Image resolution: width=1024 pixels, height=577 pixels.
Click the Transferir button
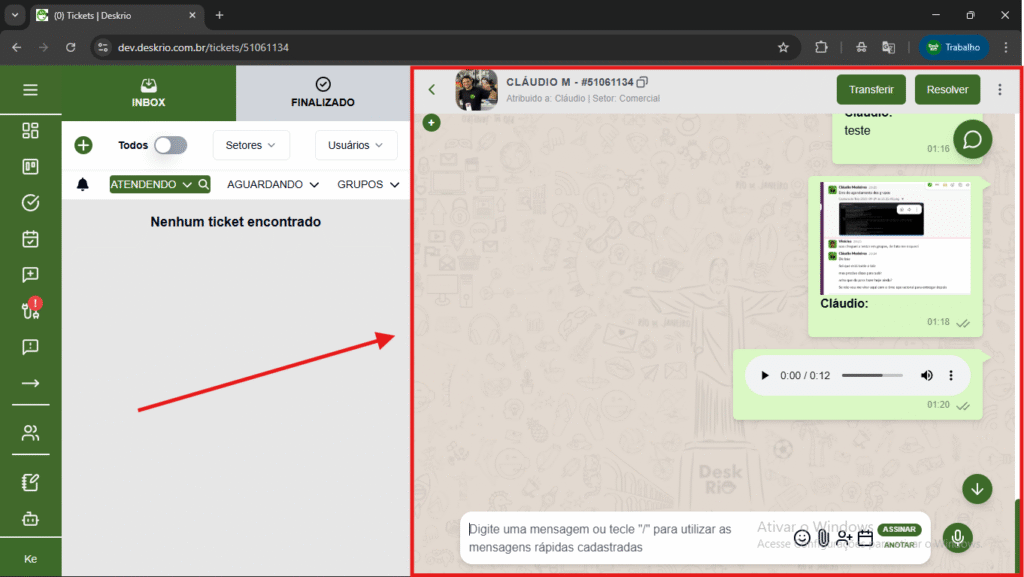tap(871, 89)
